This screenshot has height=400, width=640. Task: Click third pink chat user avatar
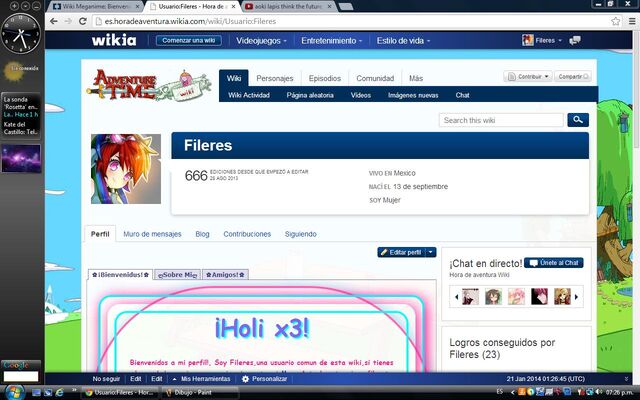(516, 296)
